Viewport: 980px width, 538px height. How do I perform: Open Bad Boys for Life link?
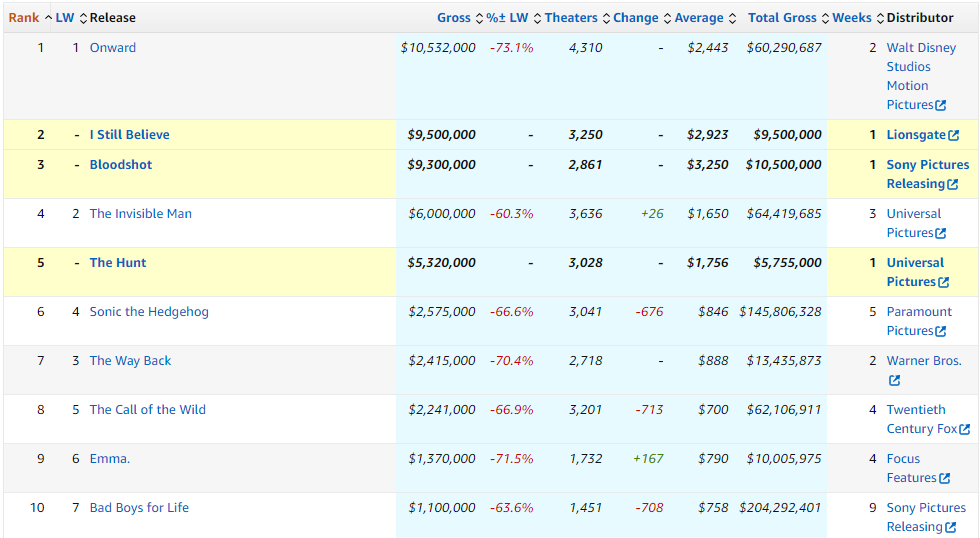point(139,508)
